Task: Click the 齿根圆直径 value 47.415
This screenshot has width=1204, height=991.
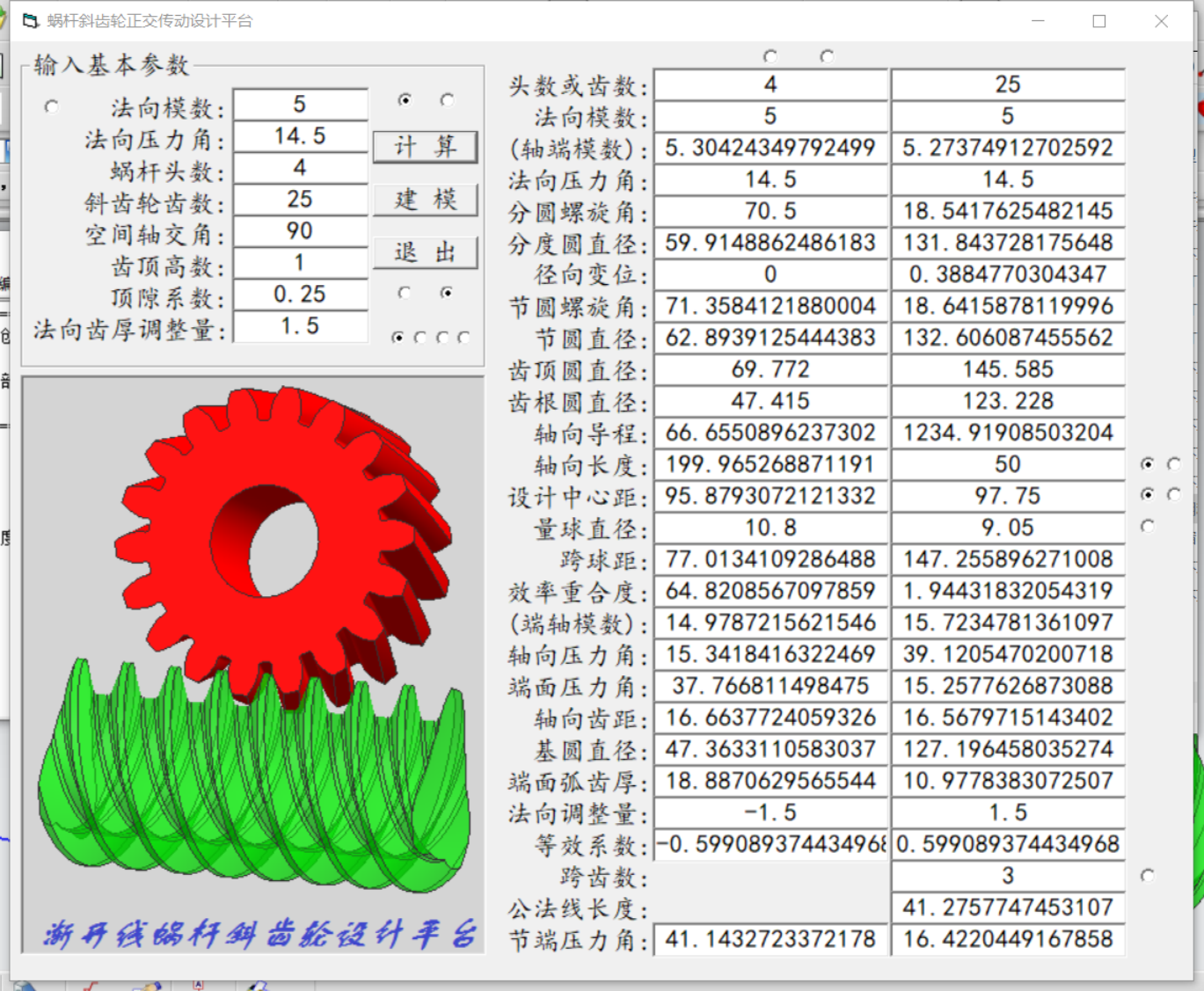Action: pos(770,401)
